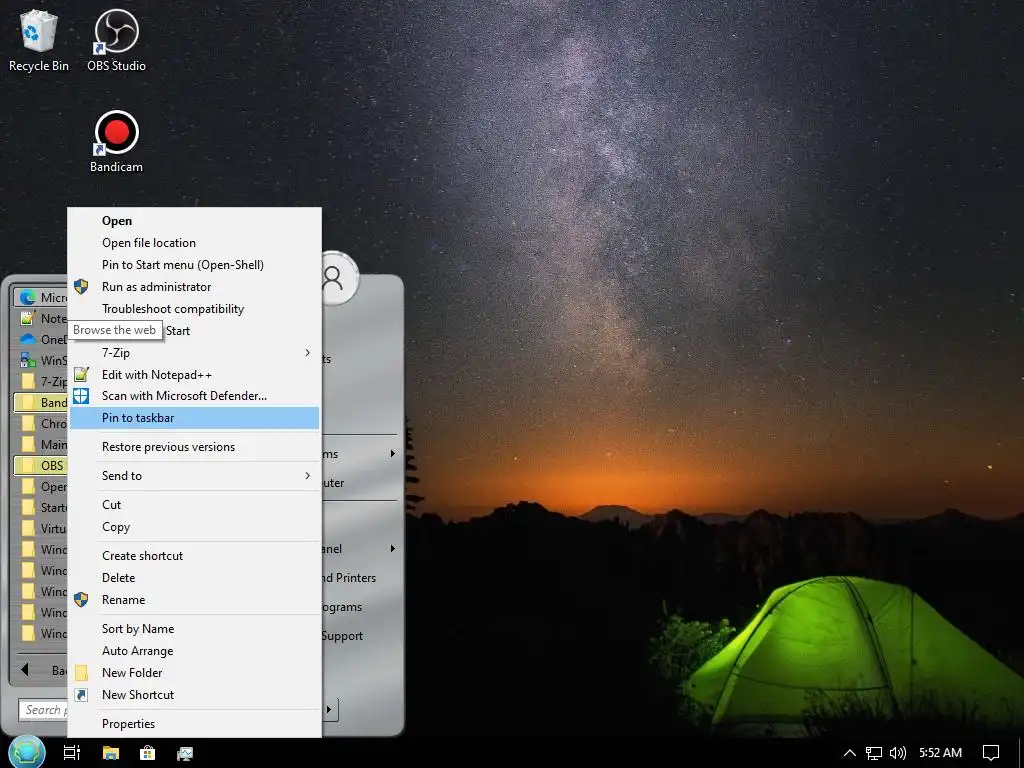The width and height of the screenshot is (1024, 768).
Task: Click Pin to taskbar
Action: (x=194, y=418)
